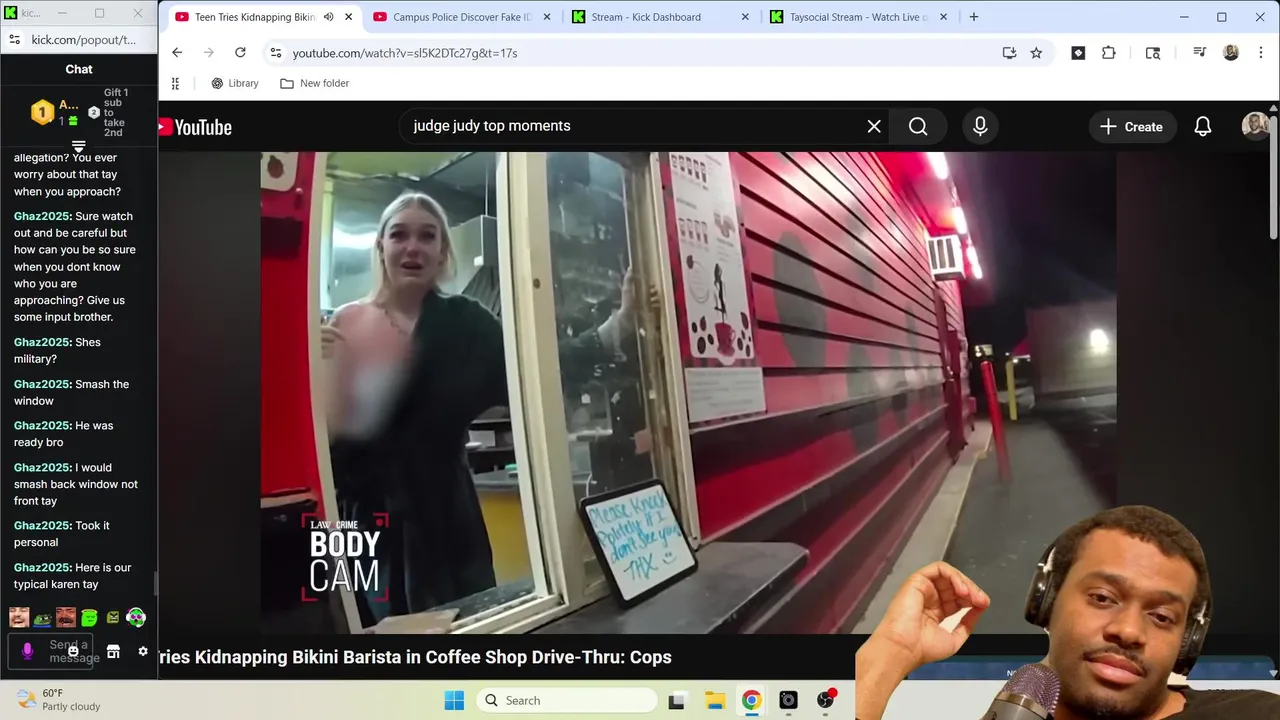Viewport: 1280px width, 720px height.
Task: Open the Kick chat shop icon
Action: point(113,651)
